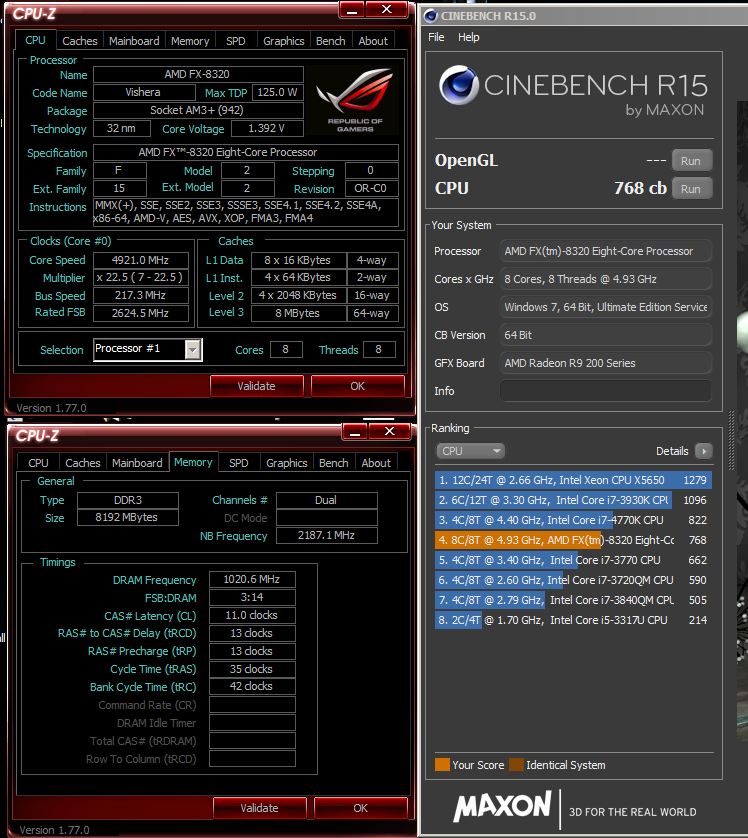This screenshot has width=748, height=838.
Task: Open the CPU ranking type dropdown
Action: tap(470, 451)
